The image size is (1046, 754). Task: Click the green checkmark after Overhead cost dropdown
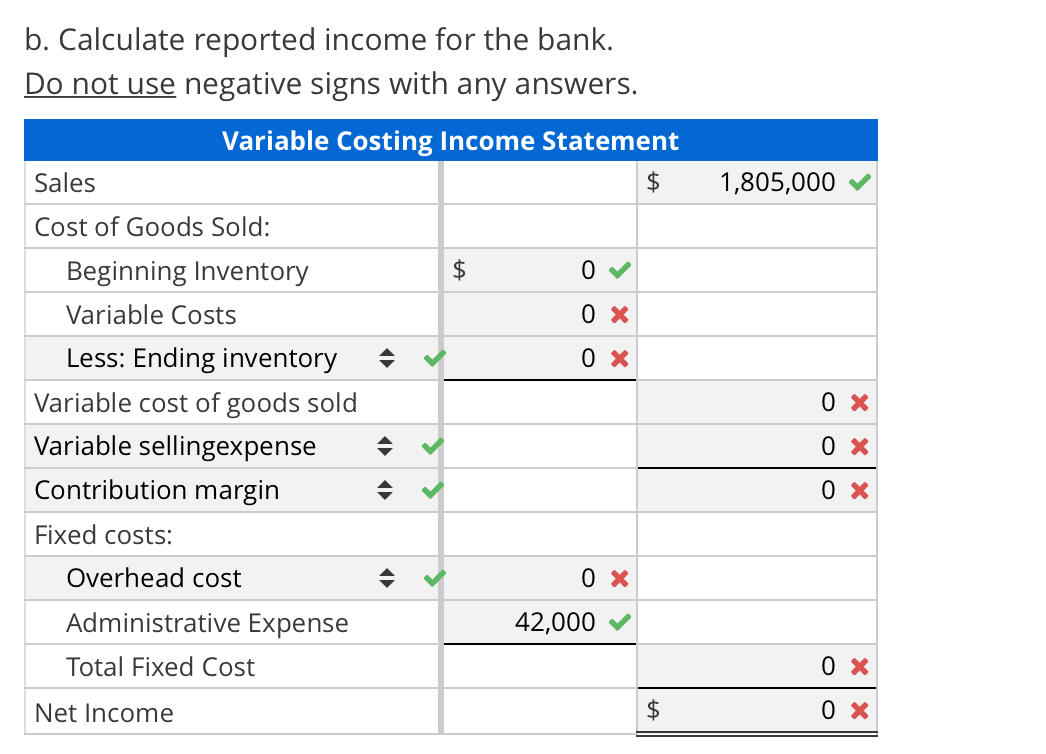(434, 578)
